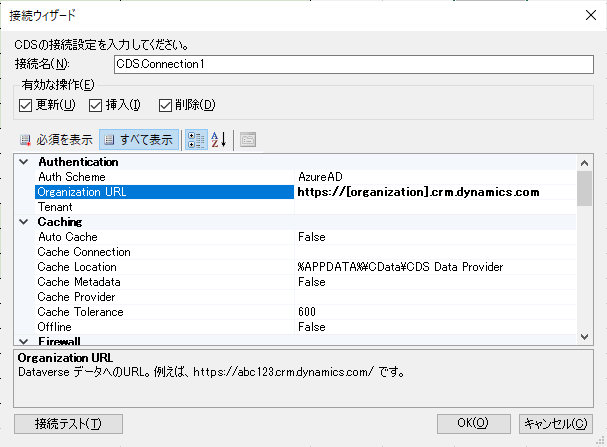Select the すべて表示 show-all button

pos(139,140)
